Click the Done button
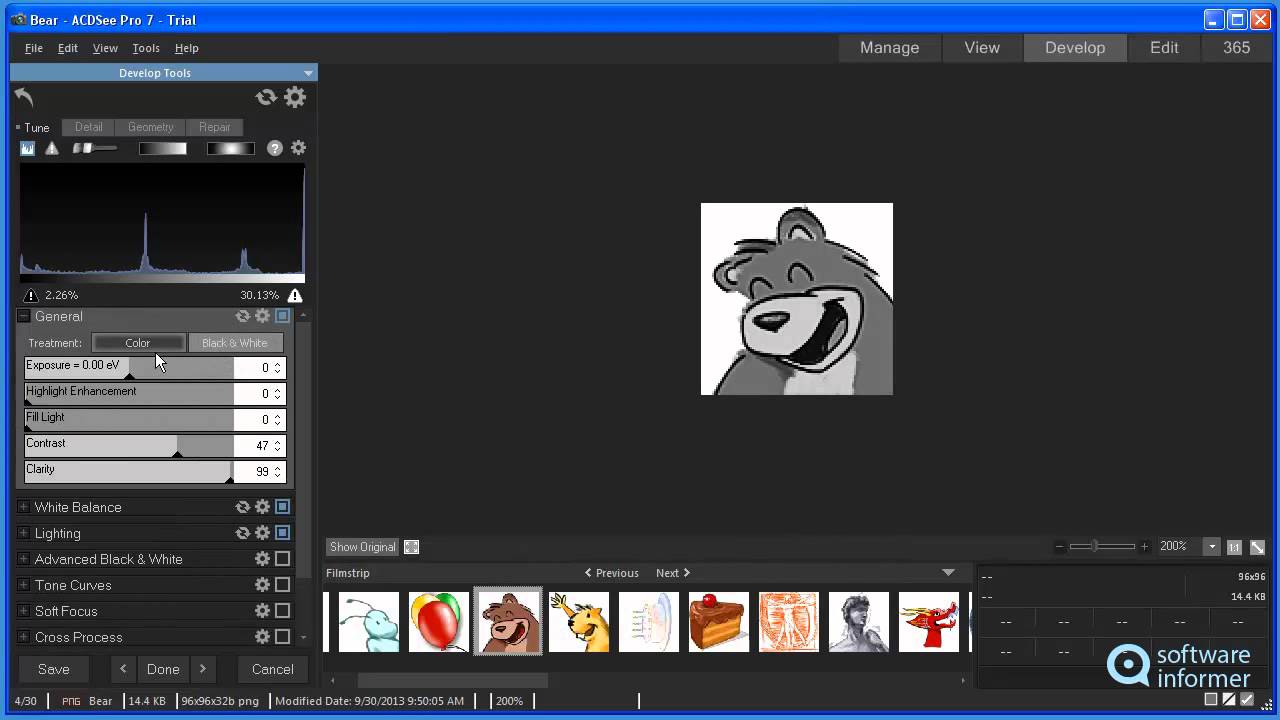The image size is (1280, 720). coord(163,669)
